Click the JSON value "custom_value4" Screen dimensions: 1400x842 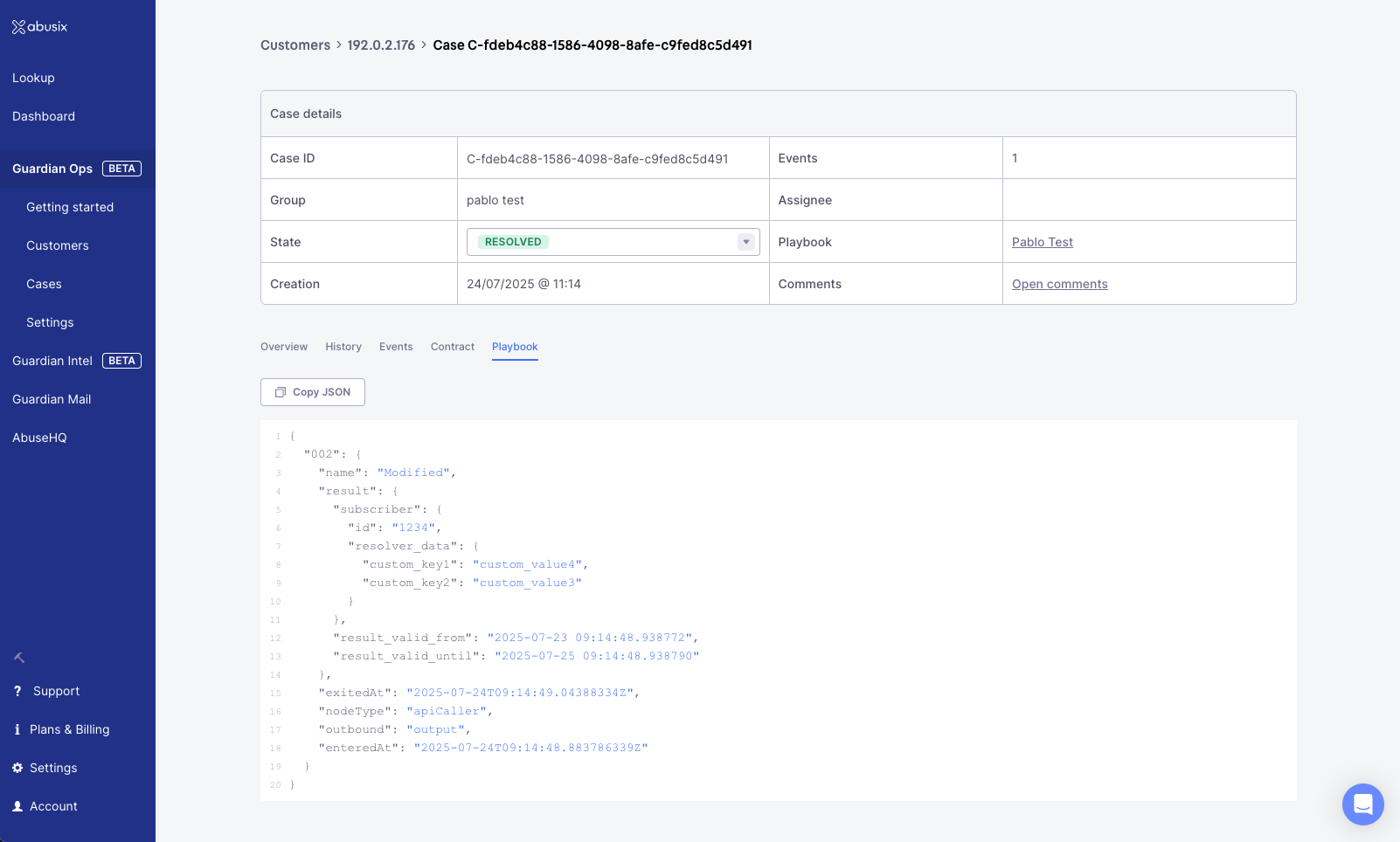click(x=529, y=564)
